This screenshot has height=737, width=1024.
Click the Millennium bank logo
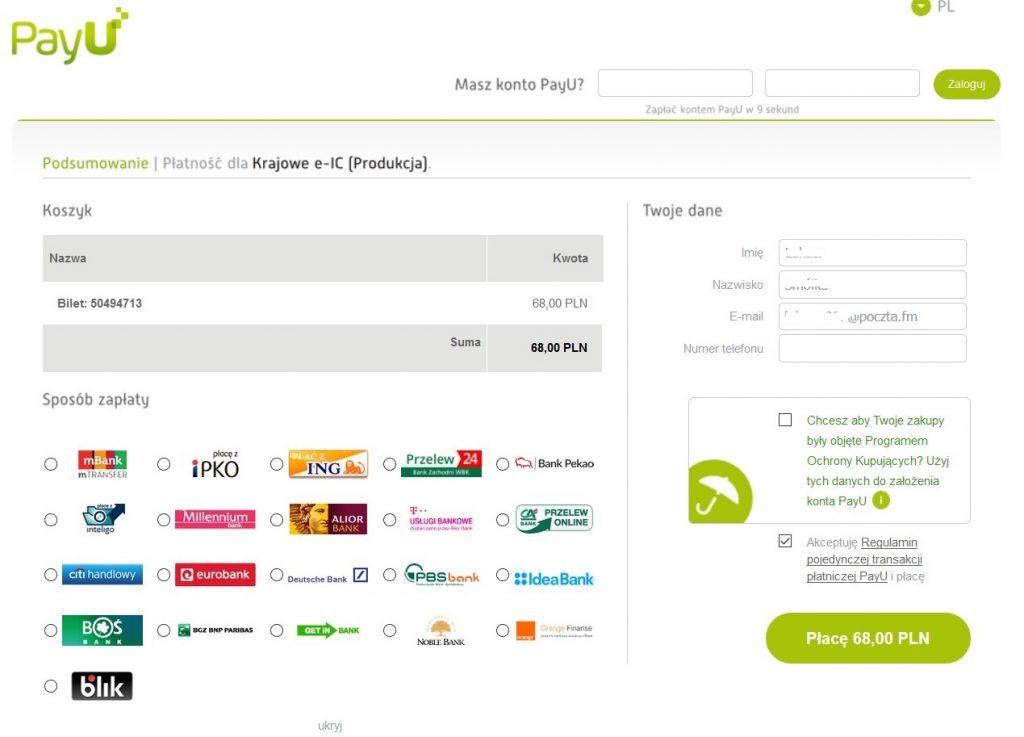point(215,519)
